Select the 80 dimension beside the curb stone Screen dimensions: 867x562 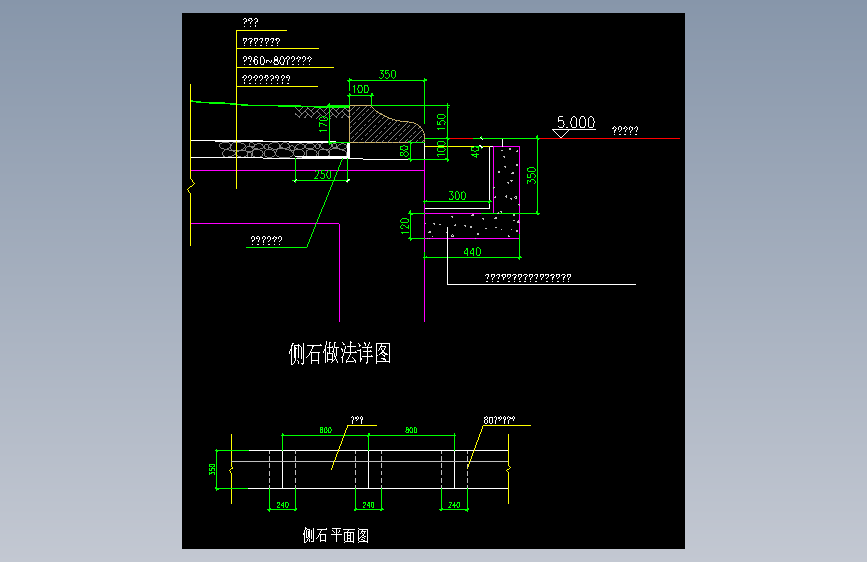[x=405, y=150]
